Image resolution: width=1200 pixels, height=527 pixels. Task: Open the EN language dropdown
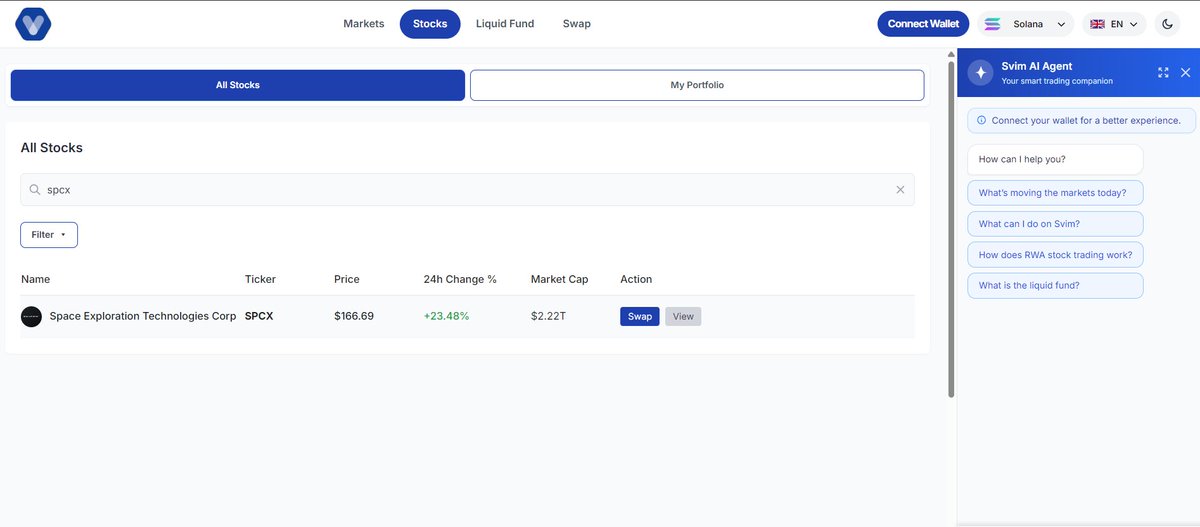(1114, 24)
